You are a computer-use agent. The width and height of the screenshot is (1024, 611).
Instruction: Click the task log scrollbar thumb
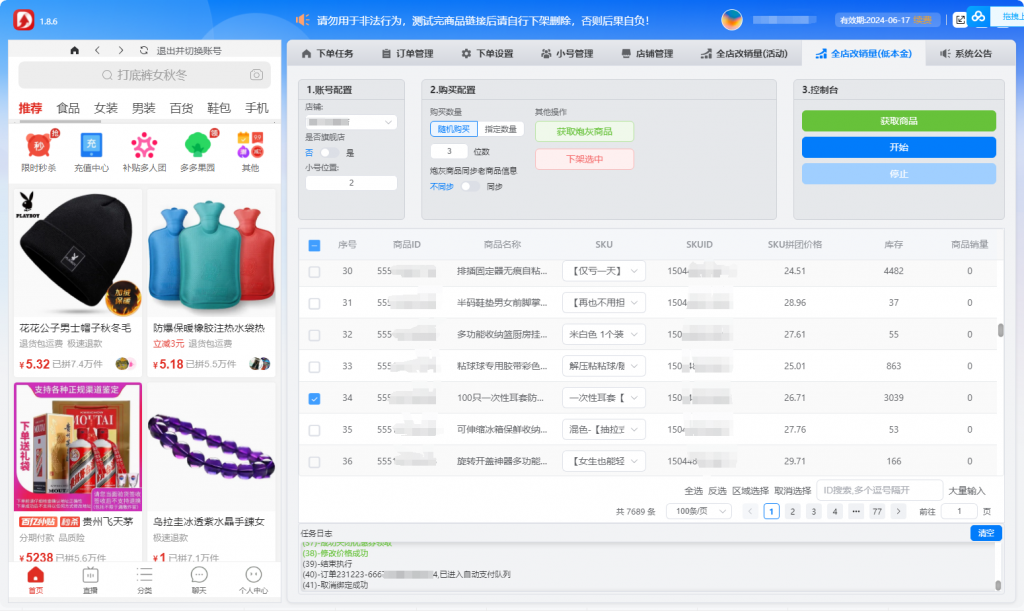(x=998, y=586)
